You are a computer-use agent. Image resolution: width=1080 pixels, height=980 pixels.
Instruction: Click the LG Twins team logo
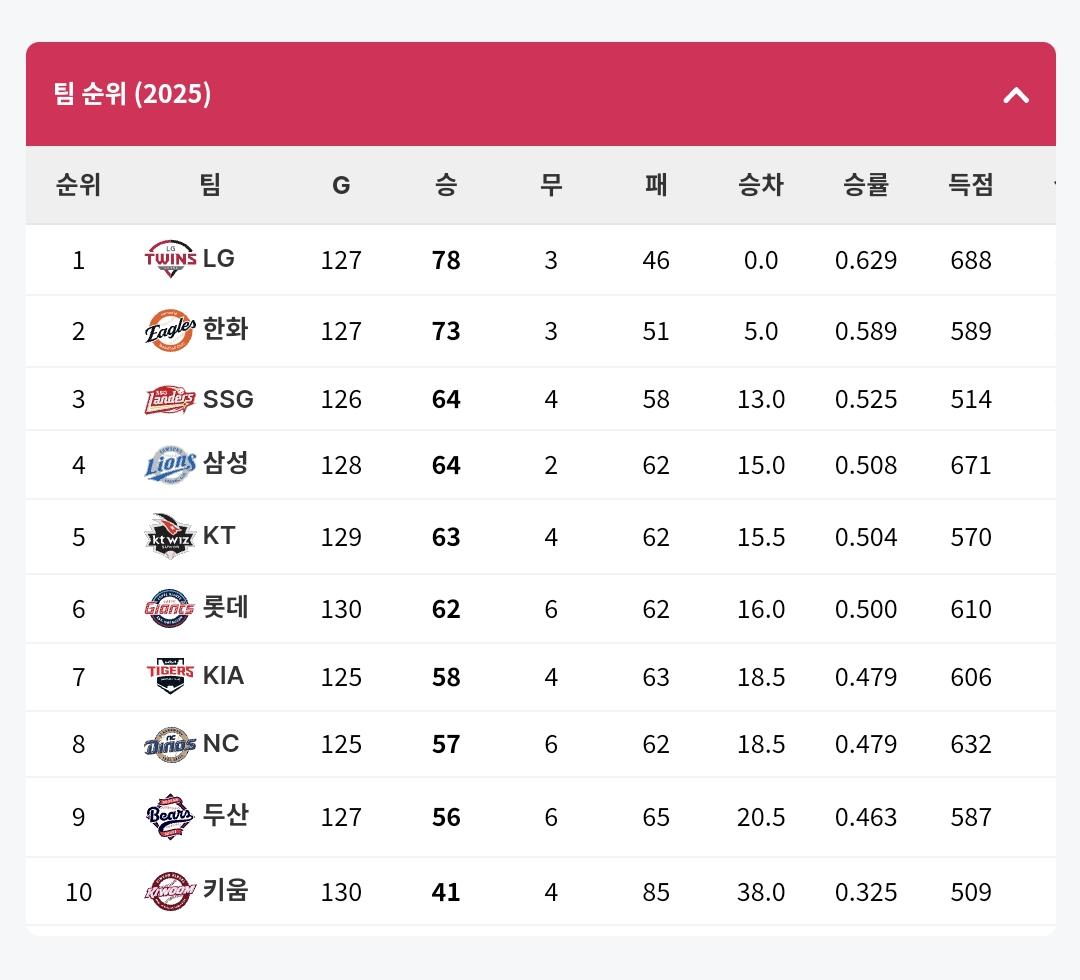point(170,259)
